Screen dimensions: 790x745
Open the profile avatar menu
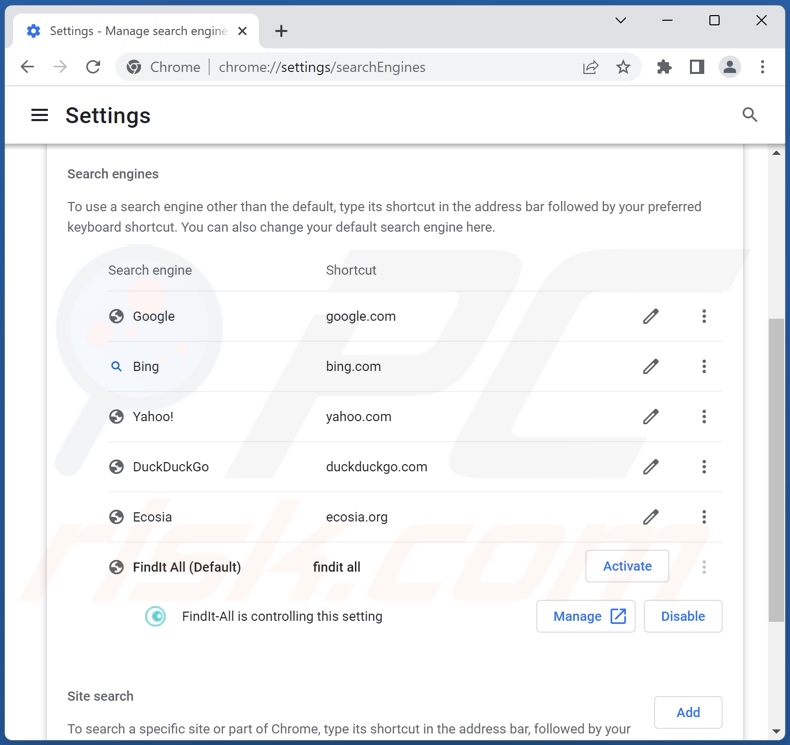730,67
